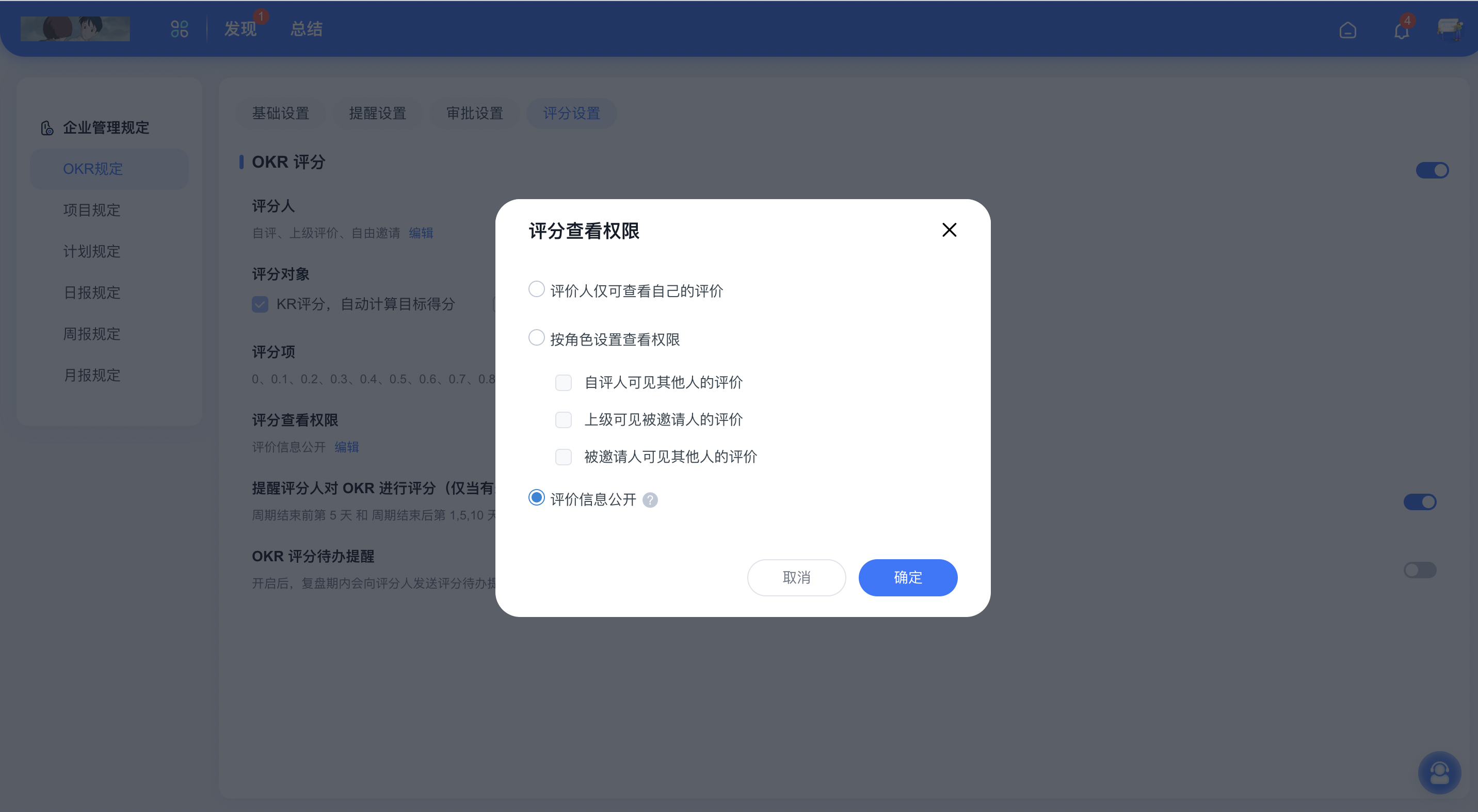1478x812 pixels.
Task: Switch to 提醒设置 tab
Action: click(x=378, y=113)
